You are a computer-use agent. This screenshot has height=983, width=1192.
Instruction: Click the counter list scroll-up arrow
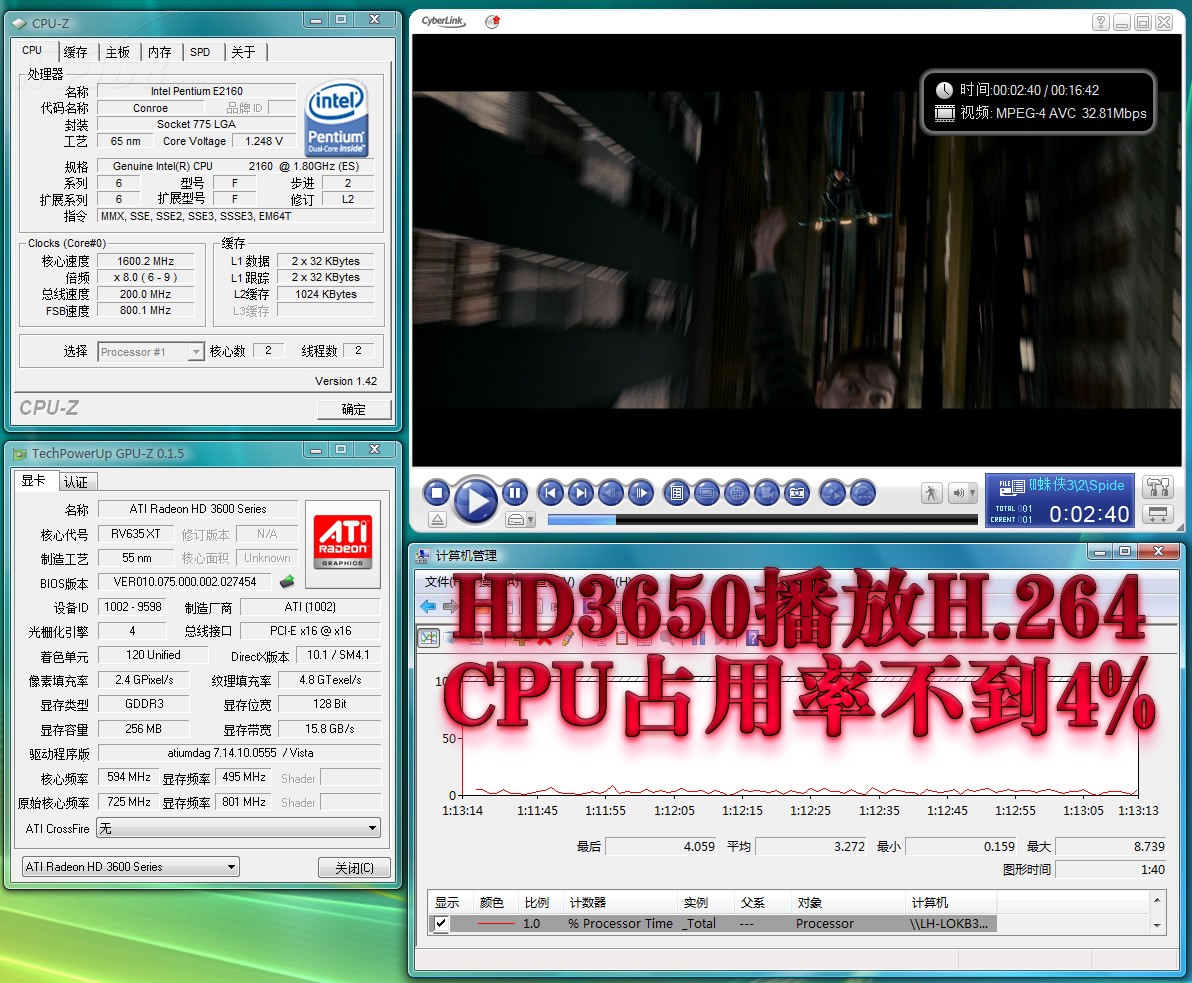click(x=1157, y=900)
